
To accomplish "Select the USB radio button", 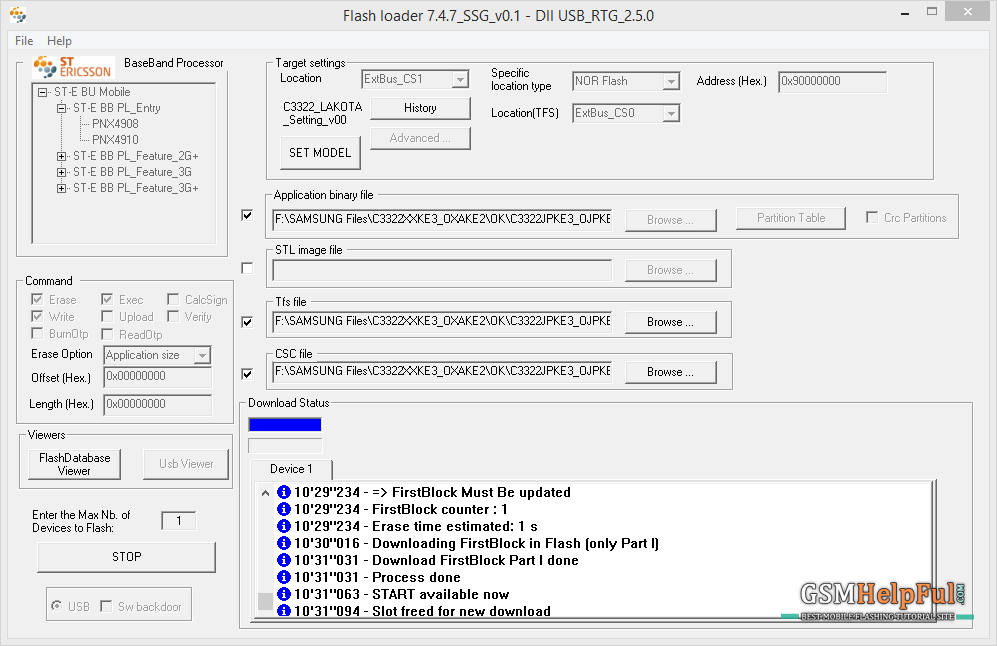I will 57,606.
